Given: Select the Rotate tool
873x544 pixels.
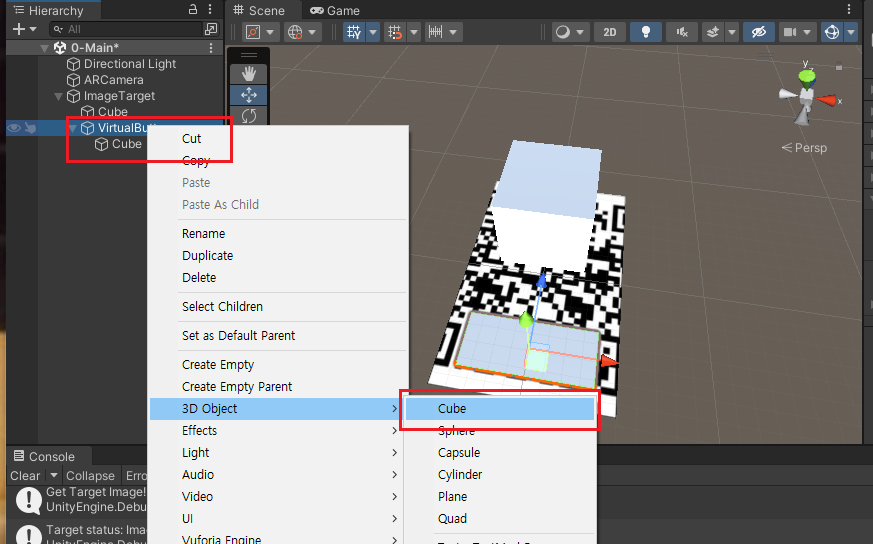Looking at the screenshot, I should (x=249, y=116).
